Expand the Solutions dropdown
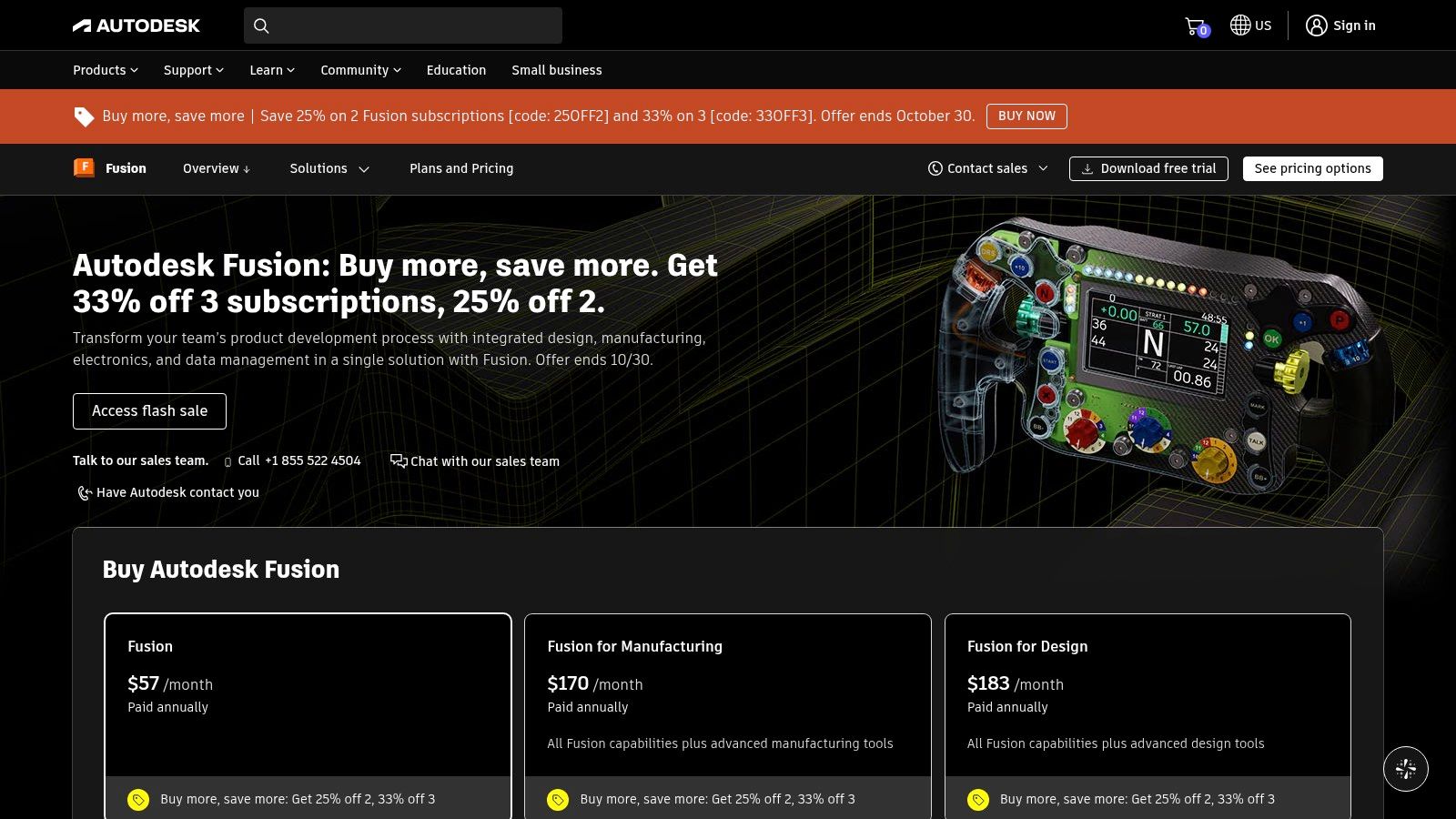The image size is (1456, 819). point(329,168)
